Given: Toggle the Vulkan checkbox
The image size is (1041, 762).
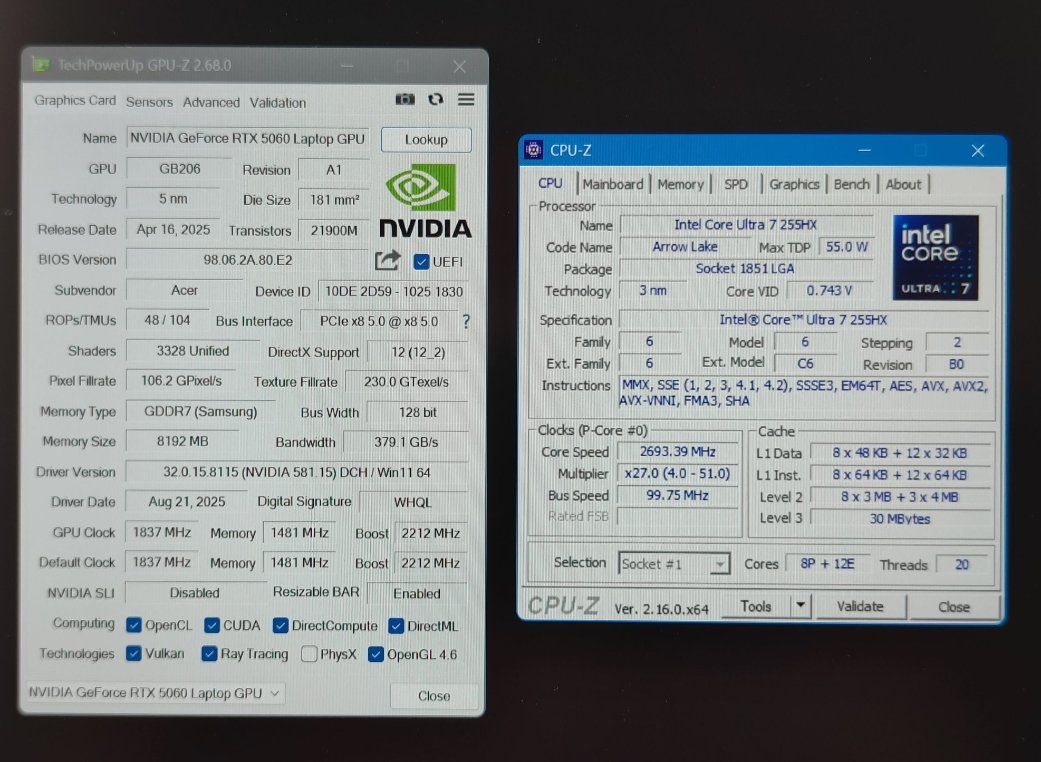Looking at the screenshot, I should (134, 654).
